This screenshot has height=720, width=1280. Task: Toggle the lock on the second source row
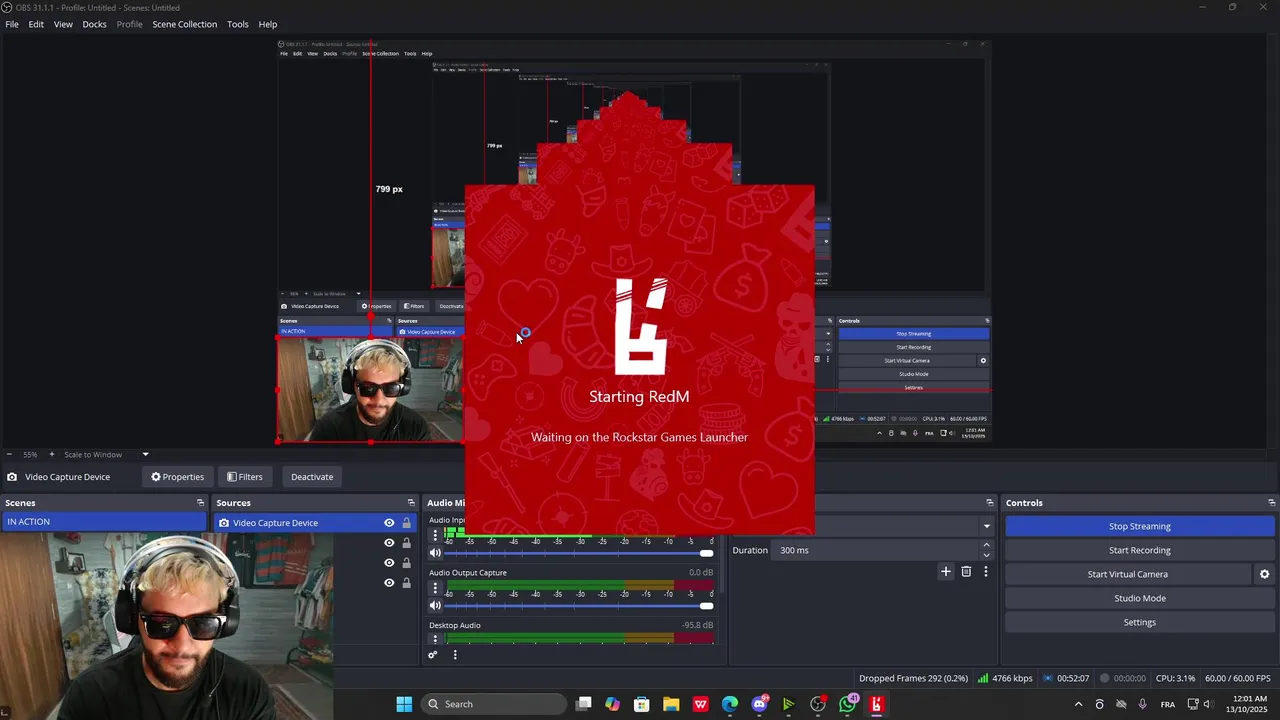click(x=406, y=543)
